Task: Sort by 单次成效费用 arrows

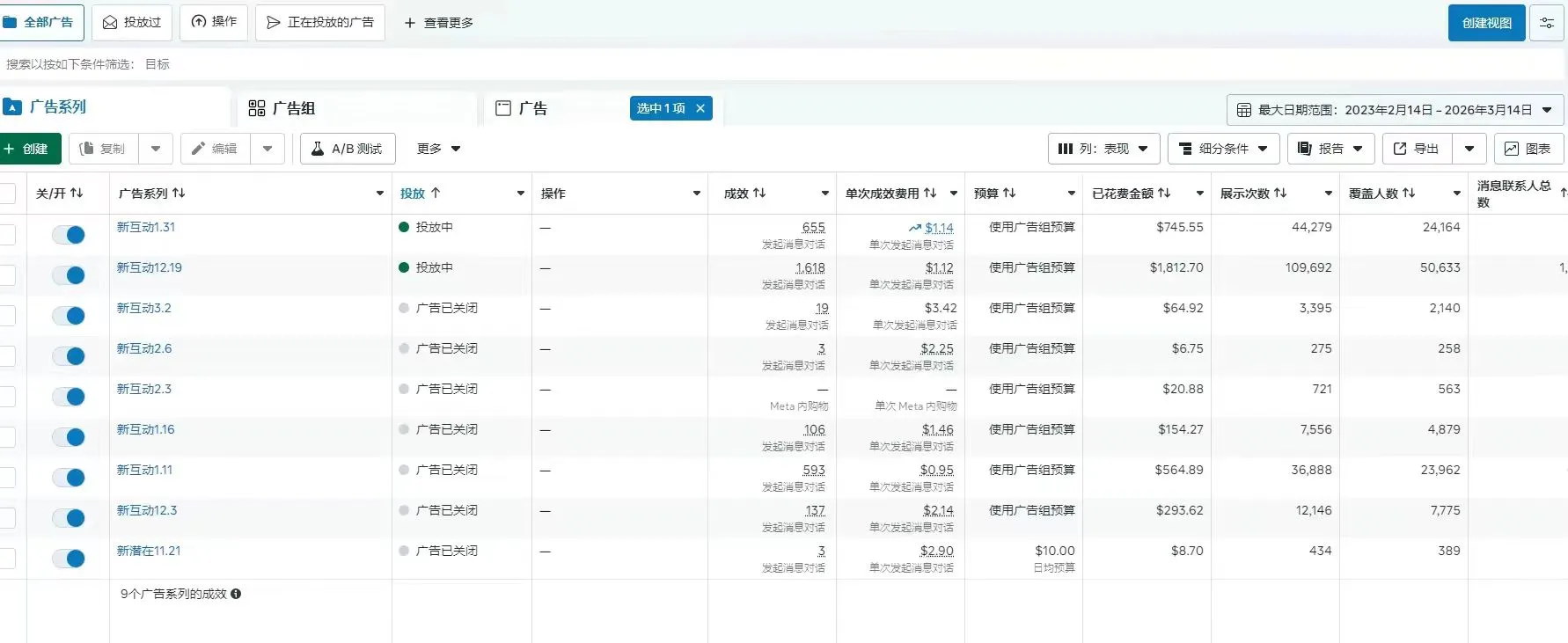Action: (x=930, y=194)
